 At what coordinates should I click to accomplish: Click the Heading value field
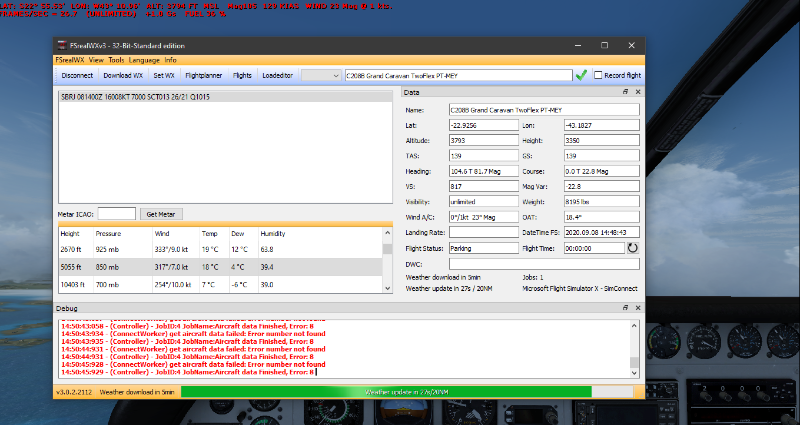click(x=484, y=171)
